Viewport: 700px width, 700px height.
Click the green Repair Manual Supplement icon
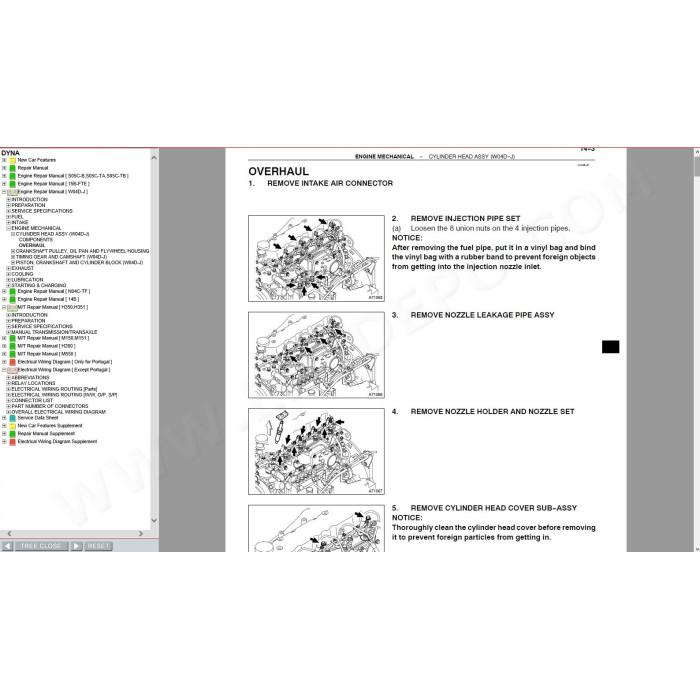click(12, 434)
